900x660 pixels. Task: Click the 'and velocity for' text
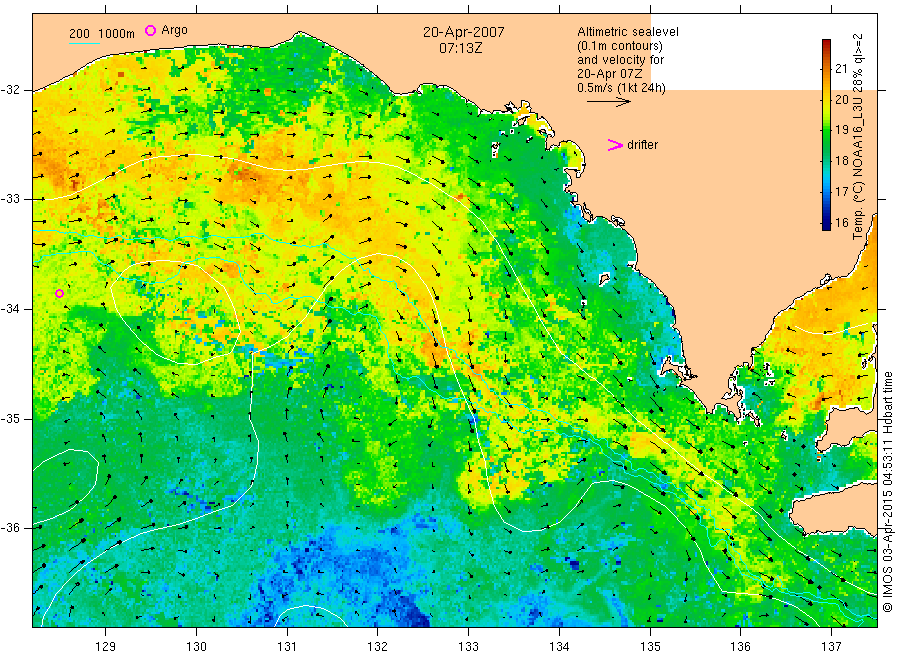pos(620,60)
